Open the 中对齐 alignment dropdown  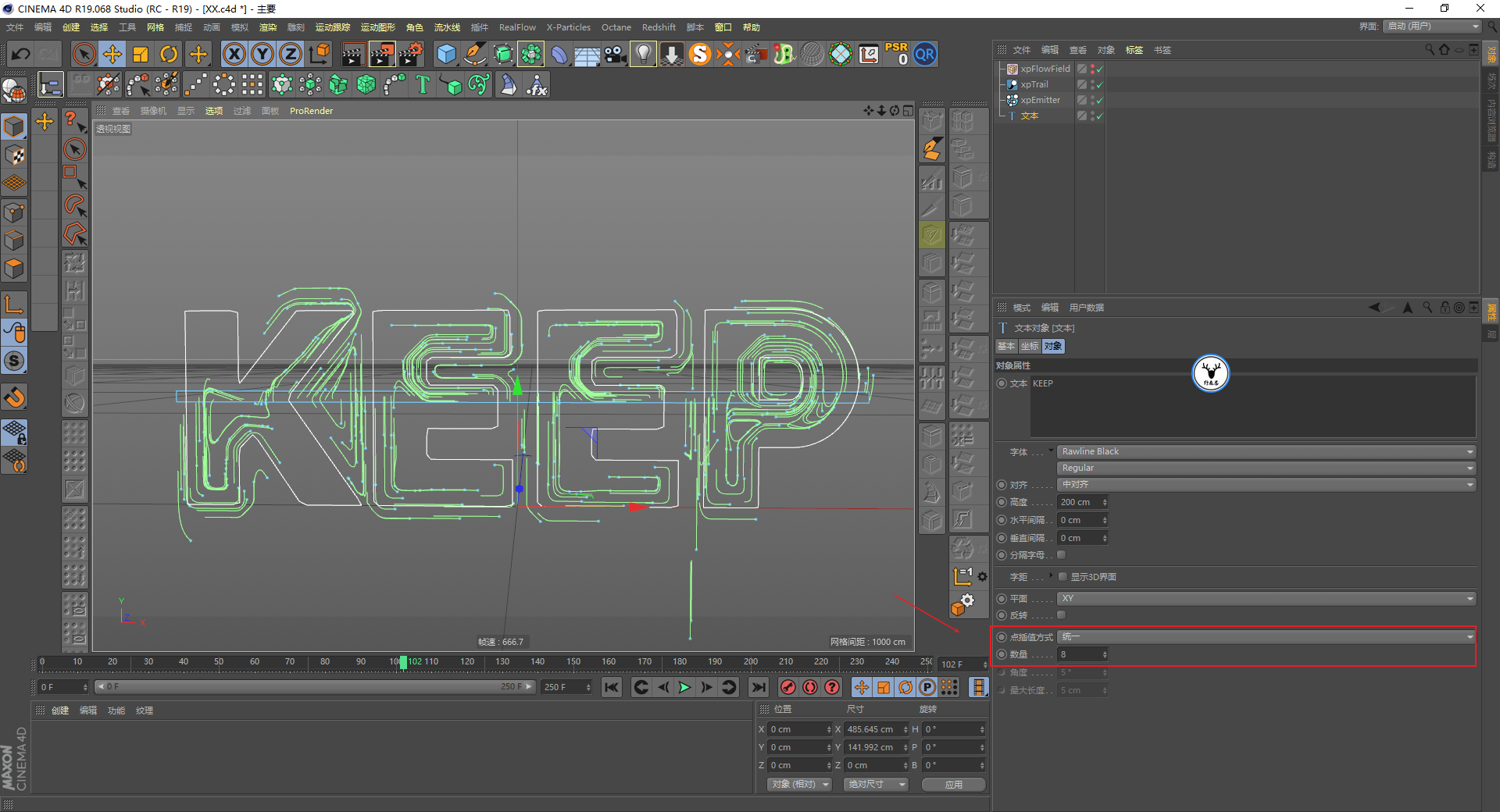1266,484
